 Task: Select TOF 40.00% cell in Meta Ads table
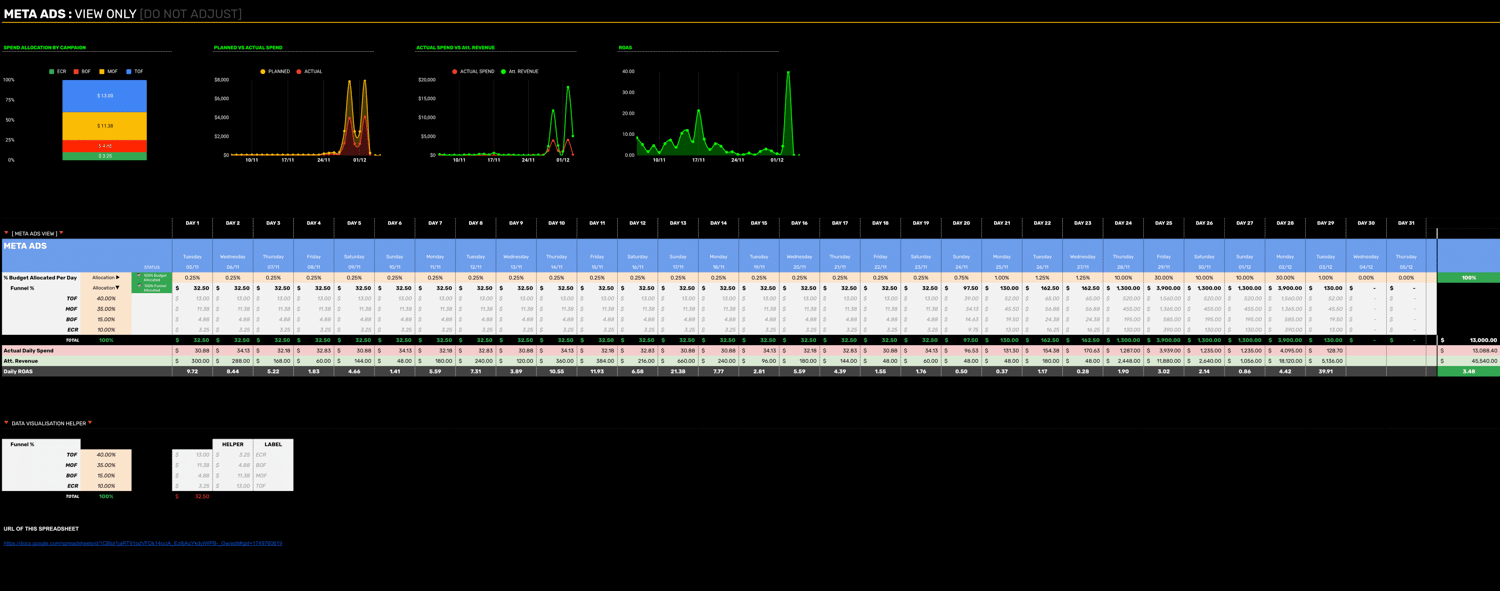pos(106,298)
